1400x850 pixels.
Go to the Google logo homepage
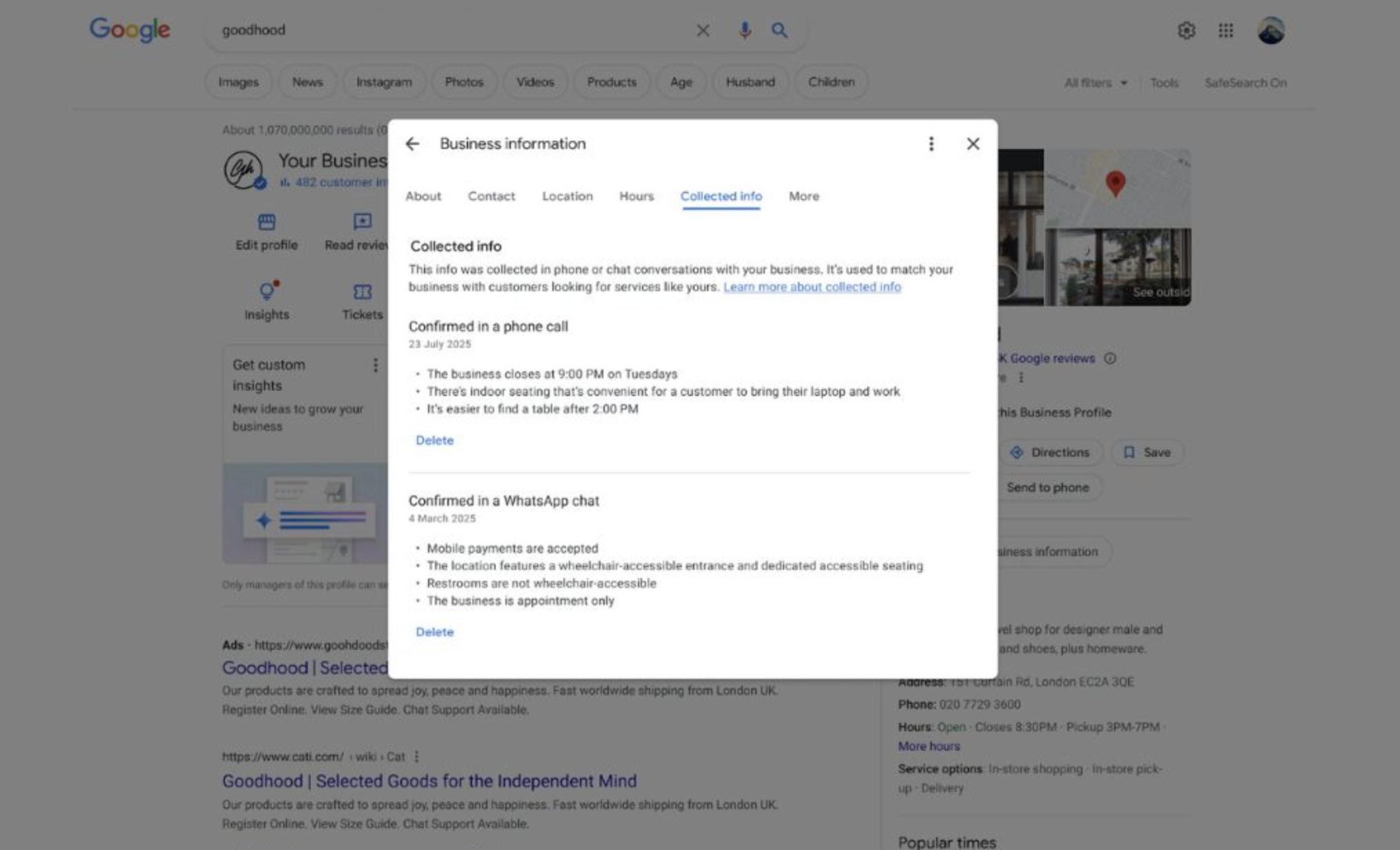click(130, 30)
